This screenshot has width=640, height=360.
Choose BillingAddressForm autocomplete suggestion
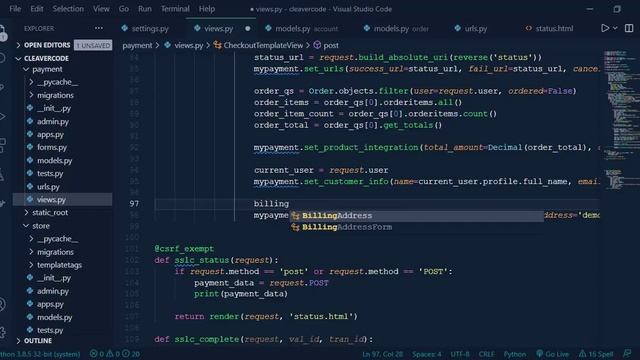[x=416, y=227]
